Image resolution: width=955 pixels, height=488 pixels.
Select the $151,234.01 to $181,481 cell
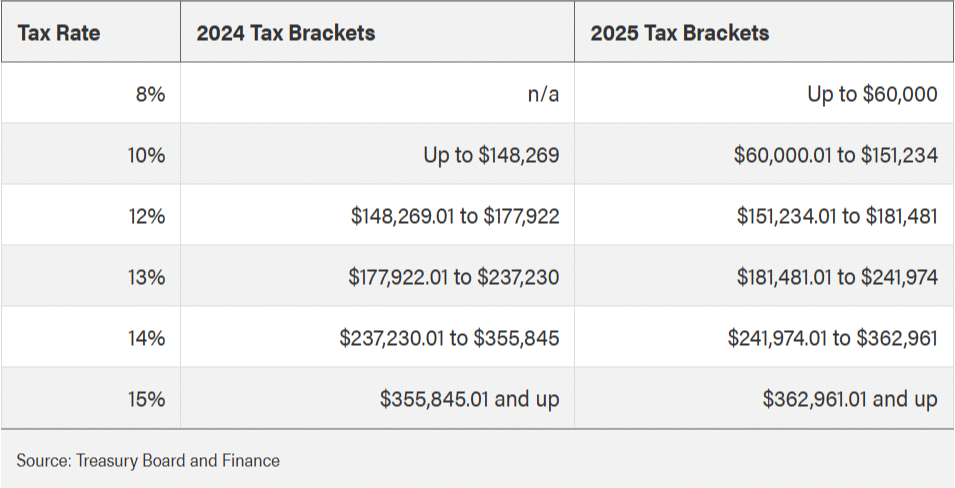(x=837, y=216)
